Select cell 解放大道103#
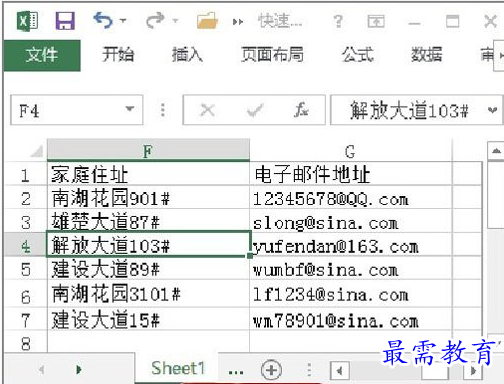 pyautogui.click(x=148, y=245)
